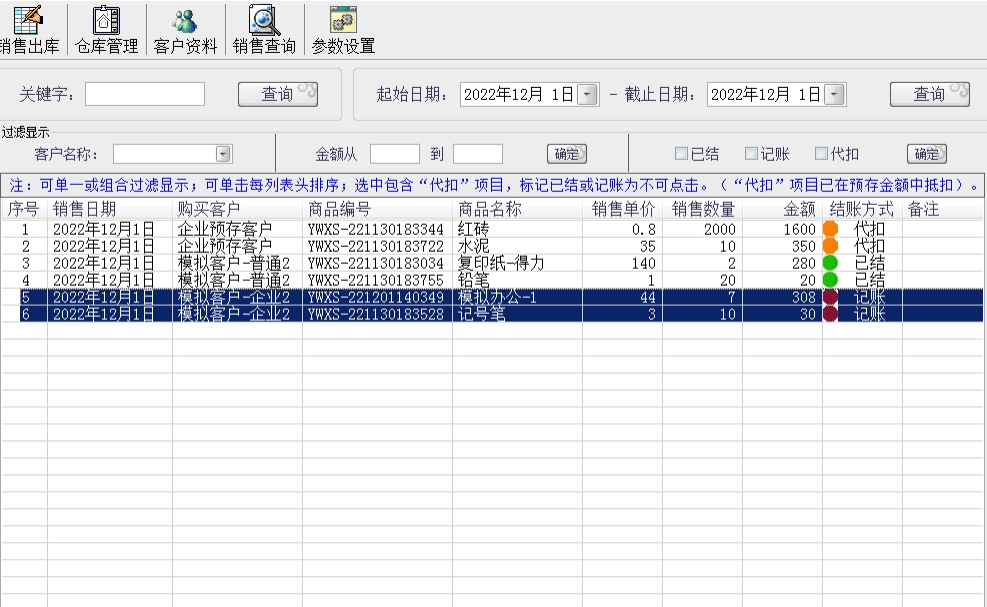Tick the 代扣 checkbox

821,153
